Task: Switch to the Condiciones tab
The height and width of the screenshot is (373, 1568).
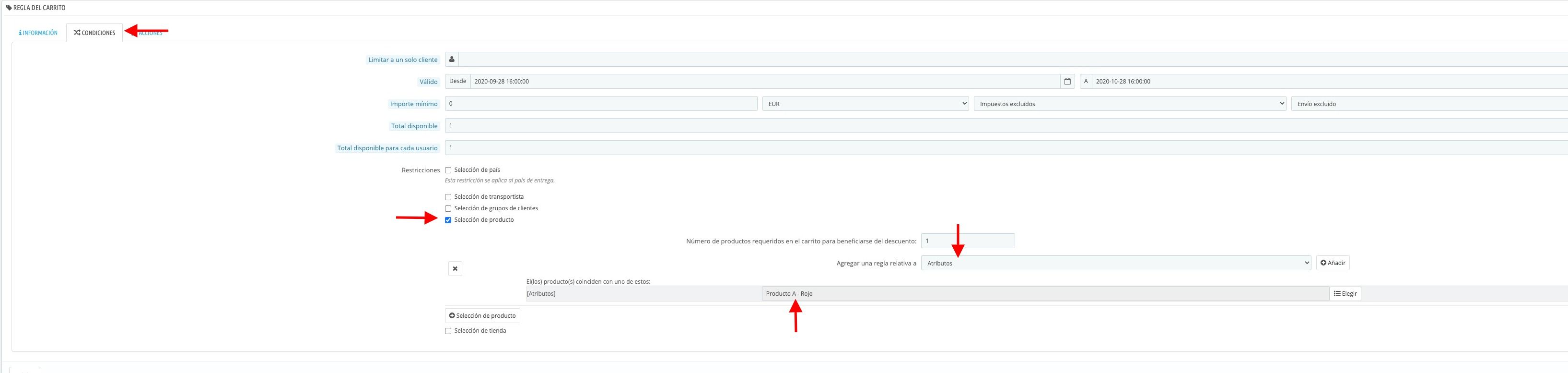Action: [x=94, y=33]
